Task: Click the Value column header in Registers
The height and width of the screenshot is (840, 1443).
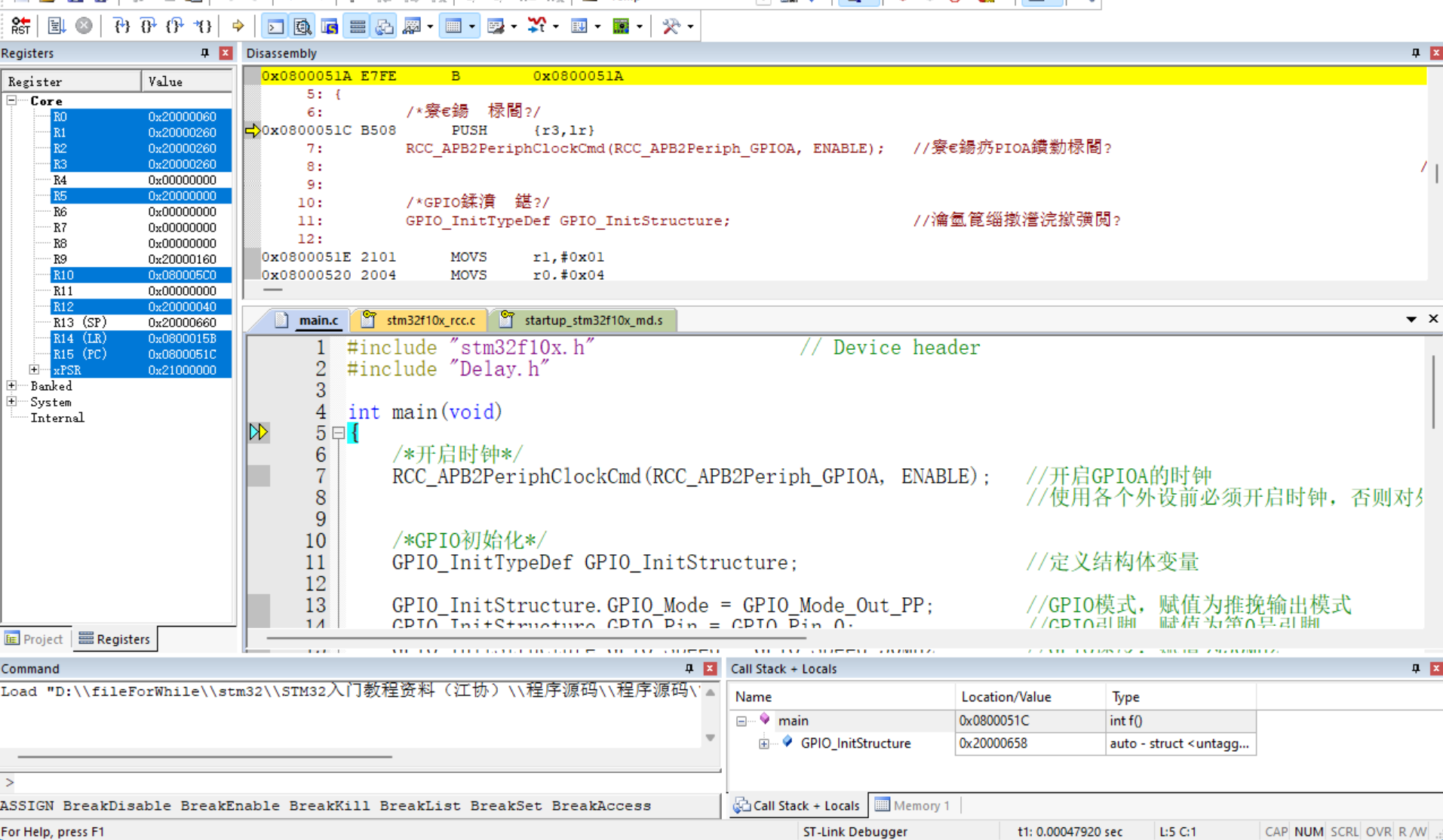Action: point(187,81)
